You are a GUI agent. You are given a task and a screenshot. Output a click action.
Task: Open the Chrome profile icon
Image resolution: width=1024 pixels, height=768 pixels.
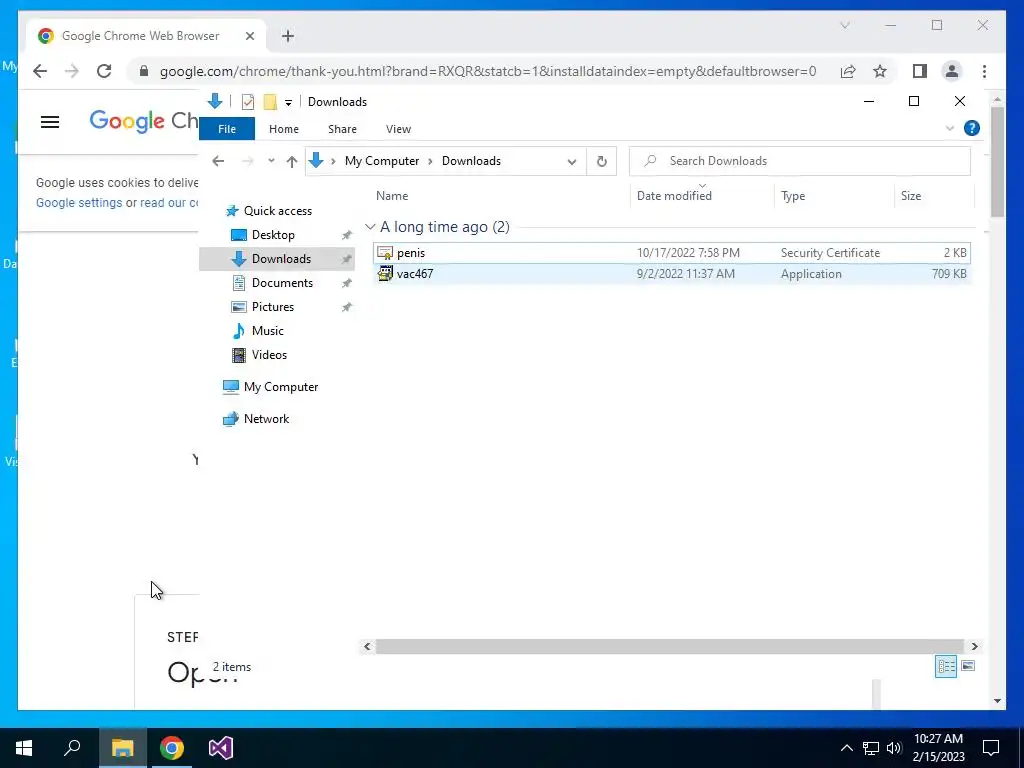click(x=952, y=71)
